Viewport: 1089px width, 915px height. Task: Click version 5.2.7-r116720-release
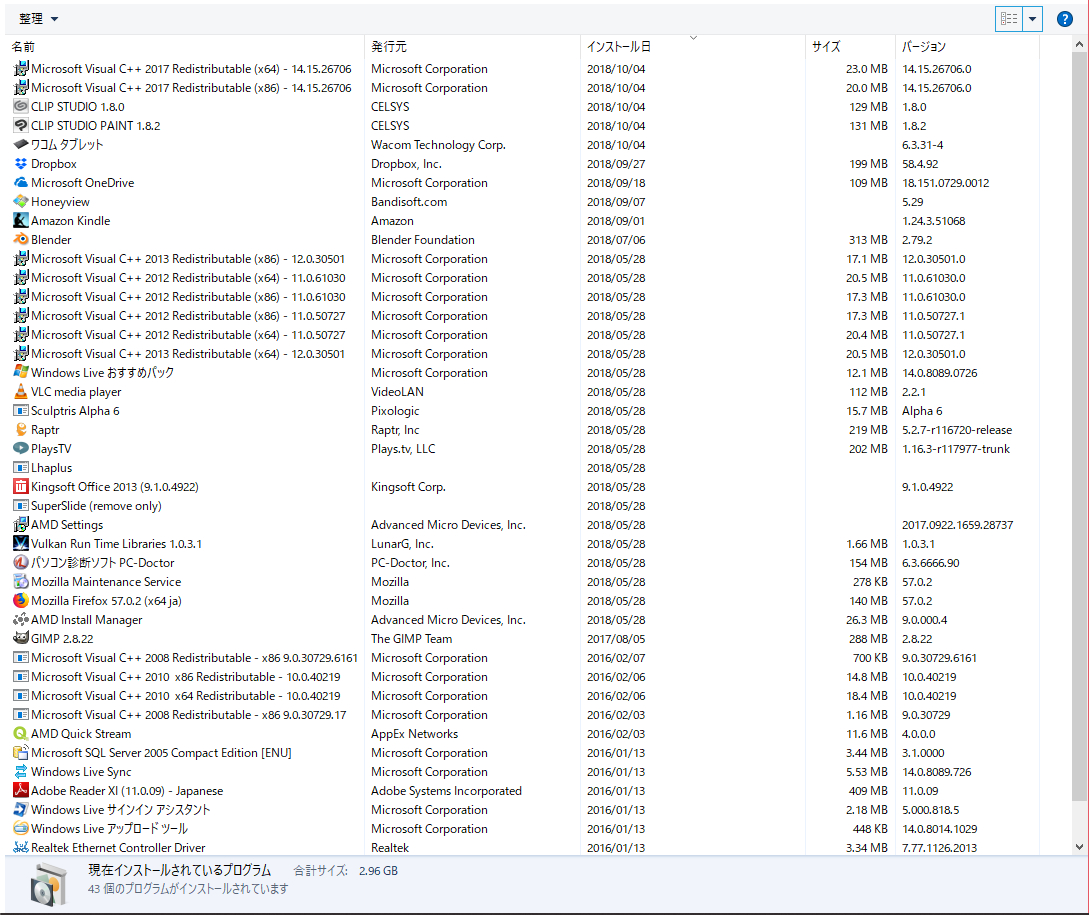[957, 430]
